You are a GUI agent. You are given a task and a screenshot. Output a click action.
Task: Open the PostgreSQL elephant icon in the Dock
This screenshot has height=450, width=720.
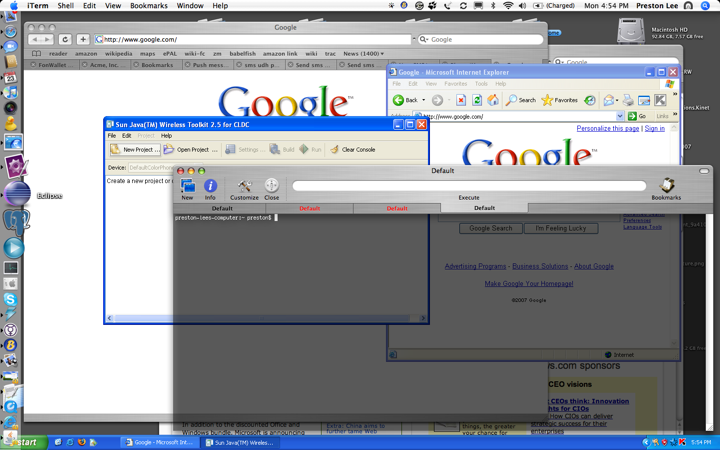point(17,222)
